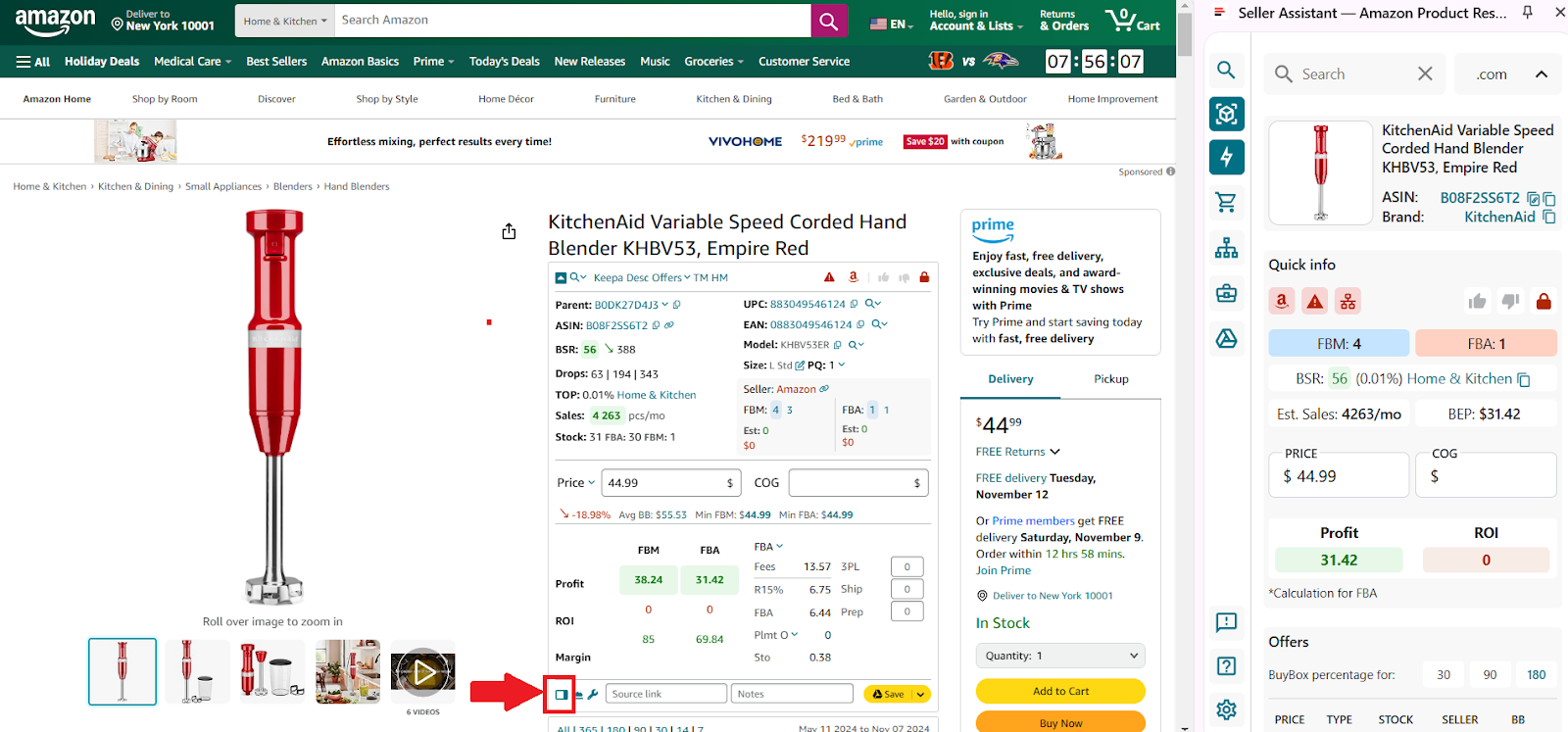
Task: Open the Keepa tab in the widget
Action: (x=608, y=277)
